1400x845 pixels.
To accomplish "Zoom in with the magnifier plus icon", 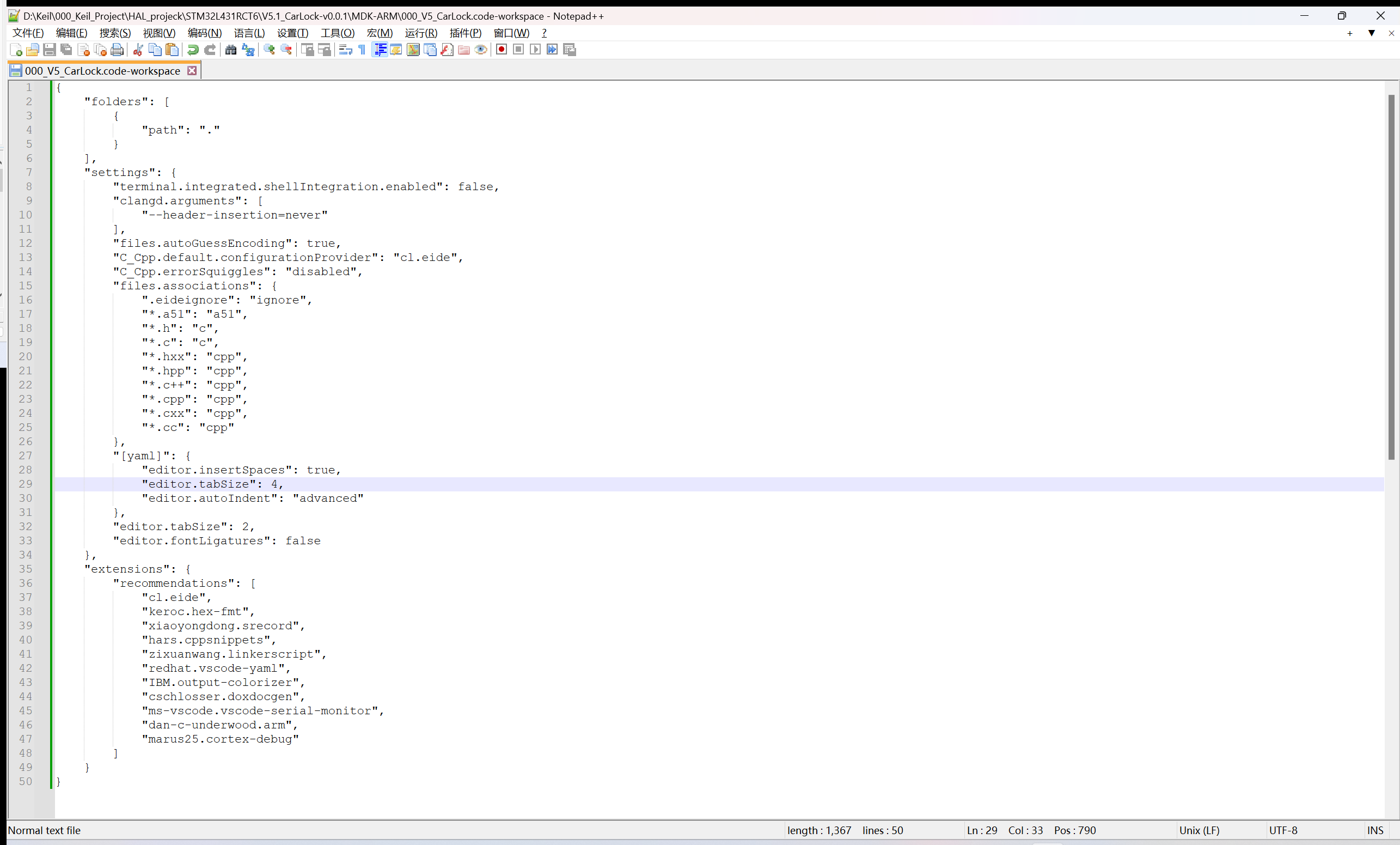I will tap(270, 50).
